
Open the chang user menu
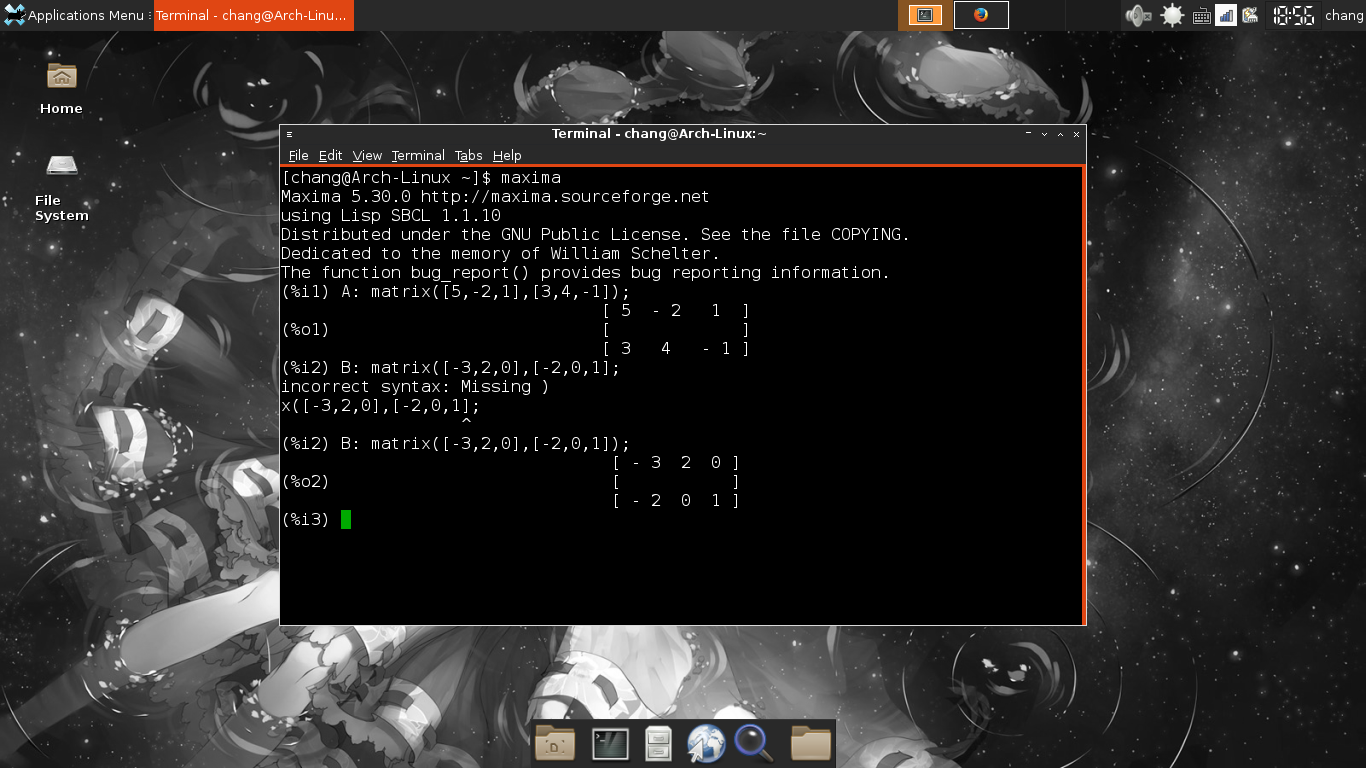click(x=1344, y=15)
